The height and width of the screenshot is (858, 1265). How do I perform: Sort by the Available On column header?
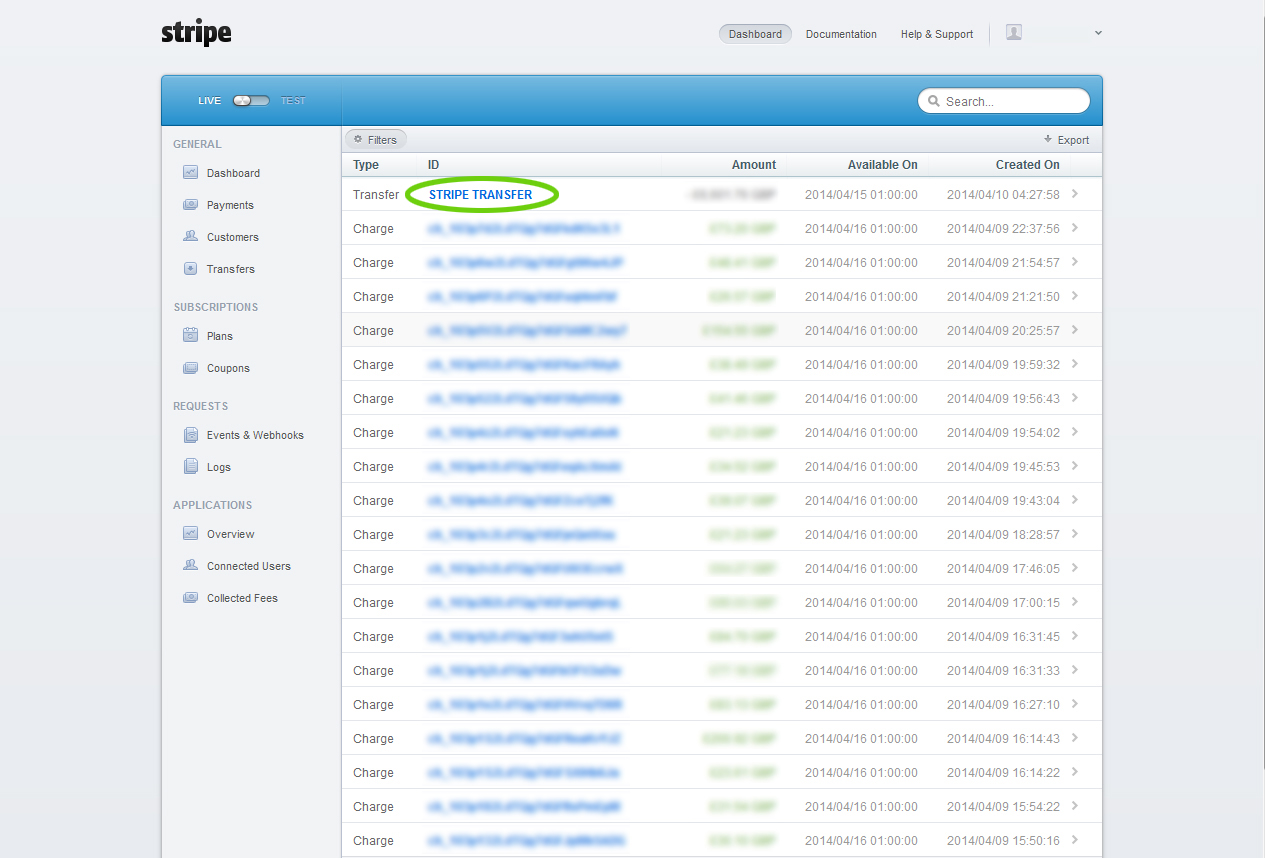(x=883, y=165)
